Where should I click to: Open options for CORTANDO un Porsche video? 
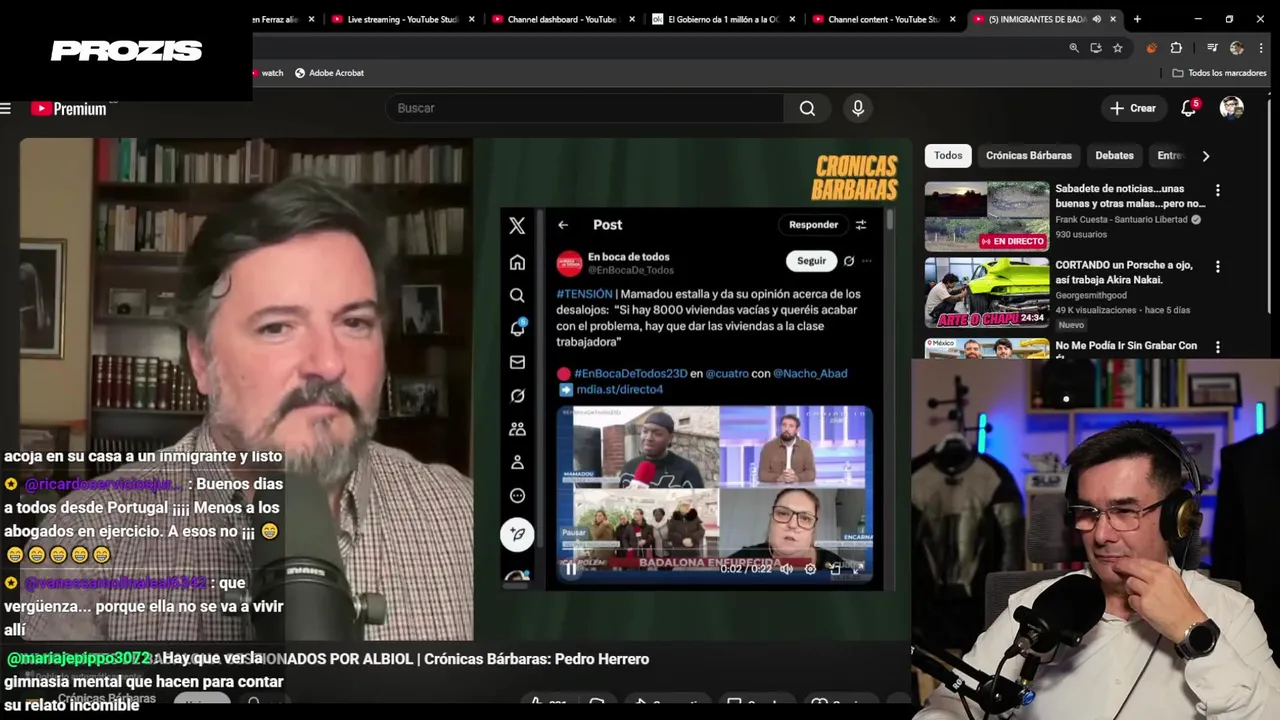(1217, 267)
